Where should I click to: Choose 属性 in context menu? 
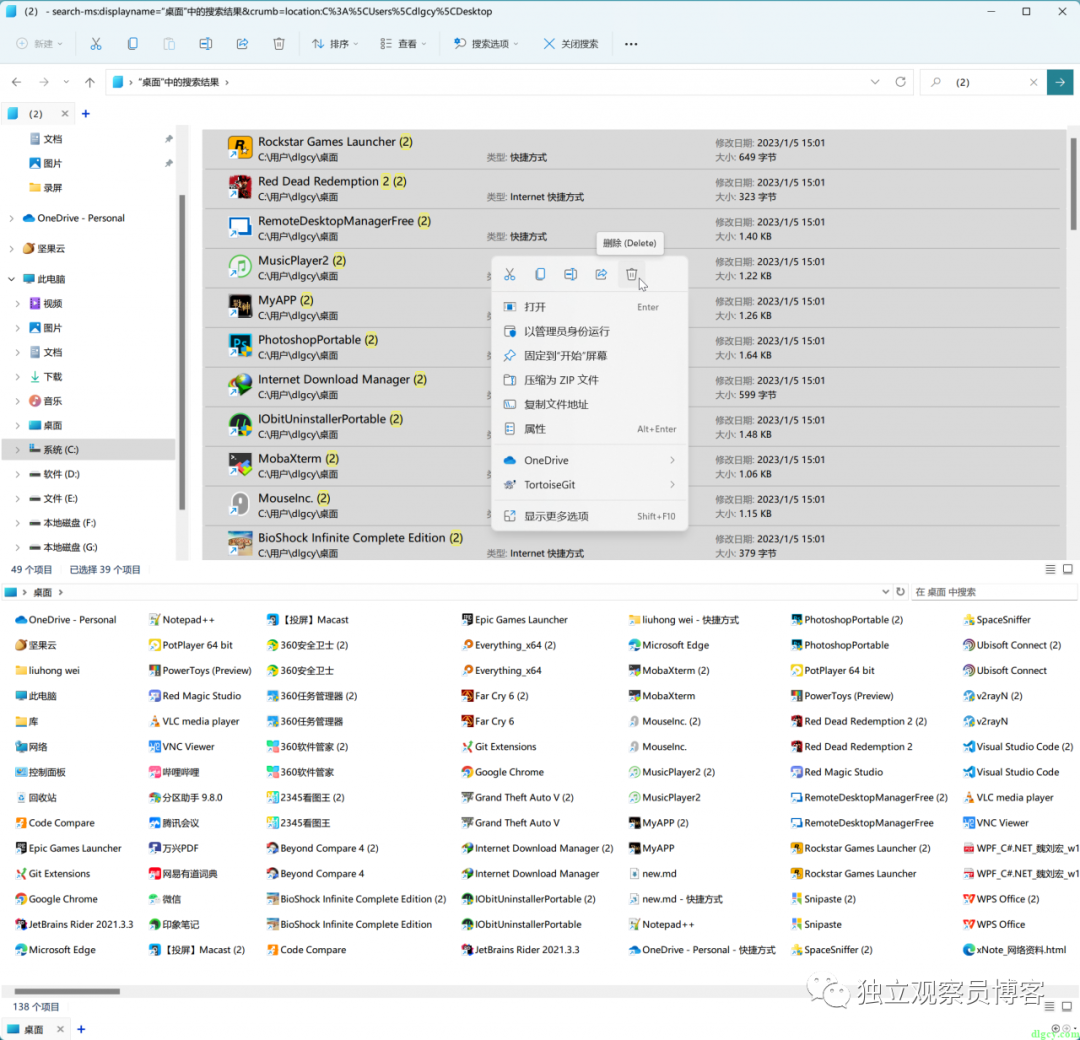point(590,429)
